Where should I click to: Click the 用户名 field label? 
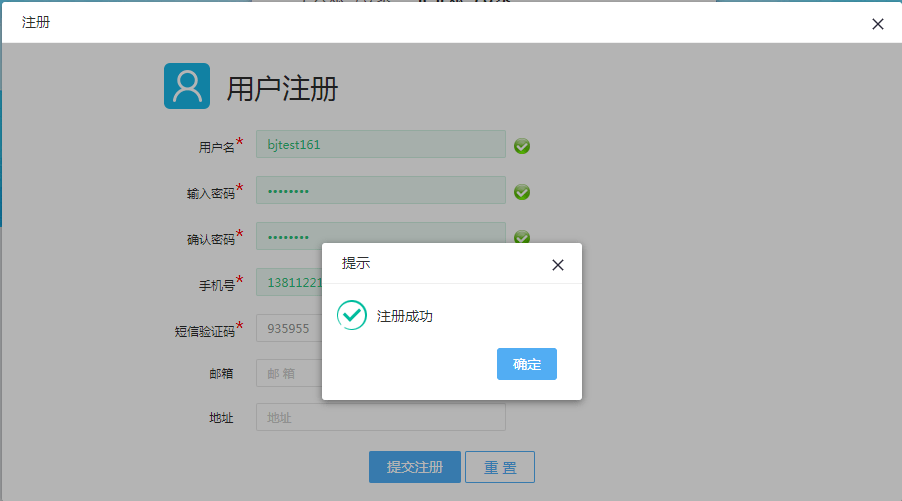(x=217, y=147)
